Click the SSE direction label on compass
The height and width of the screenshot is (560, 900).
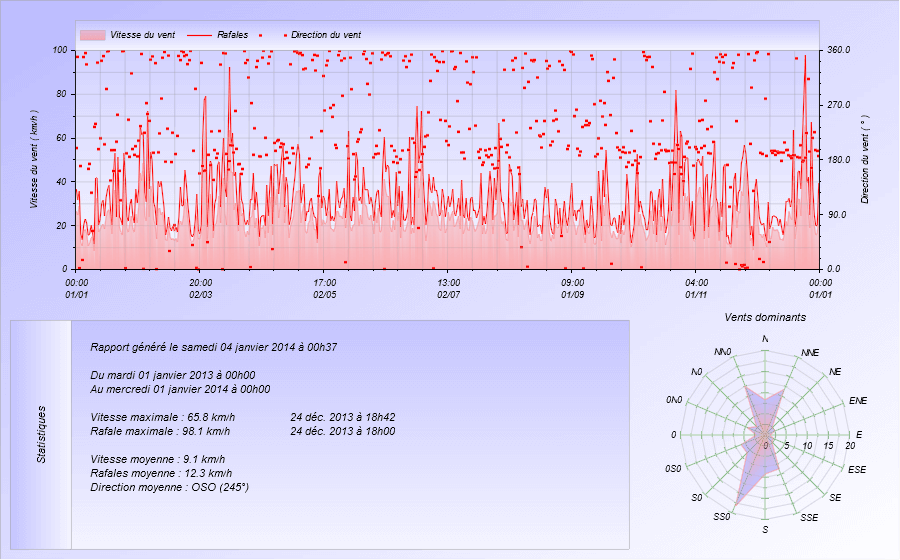810,517
